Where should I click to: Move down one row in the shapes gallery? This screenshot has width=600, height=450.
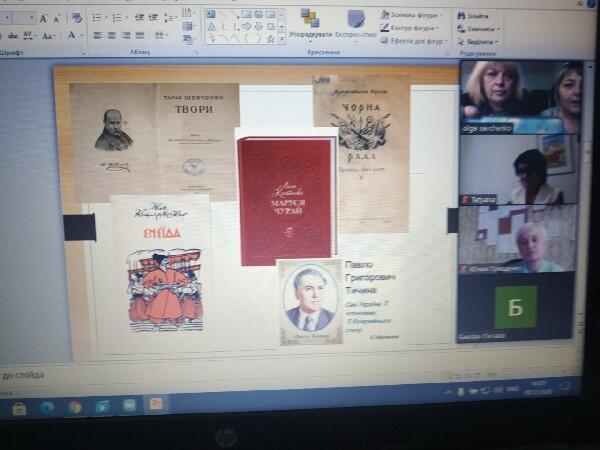click(x=282, y=27)
